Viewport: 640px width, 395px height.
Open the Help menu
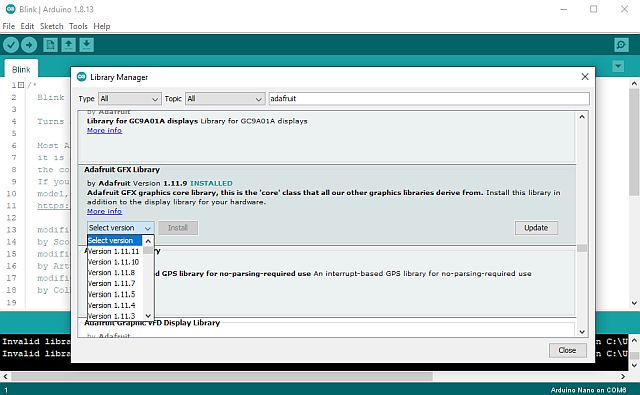point(102,26)
